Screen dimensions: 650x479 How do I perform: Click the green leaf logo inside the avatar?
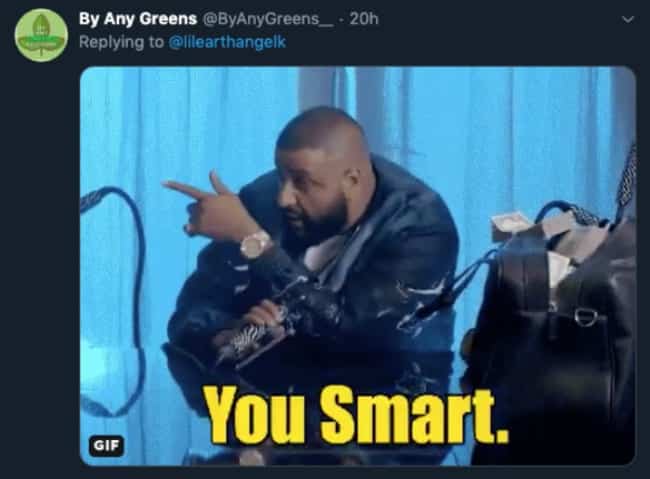pos(41,35)
